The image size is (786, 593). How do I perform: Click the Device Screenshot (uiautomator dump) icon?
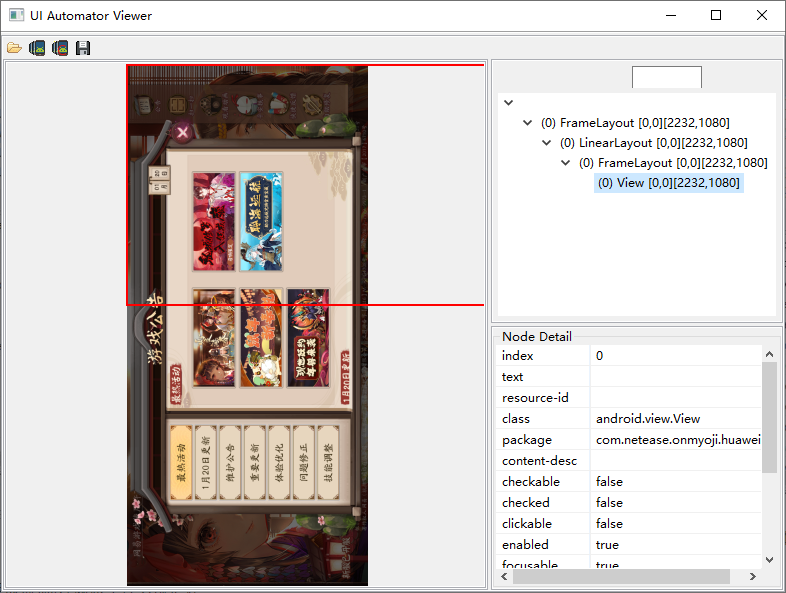point(37,48)
